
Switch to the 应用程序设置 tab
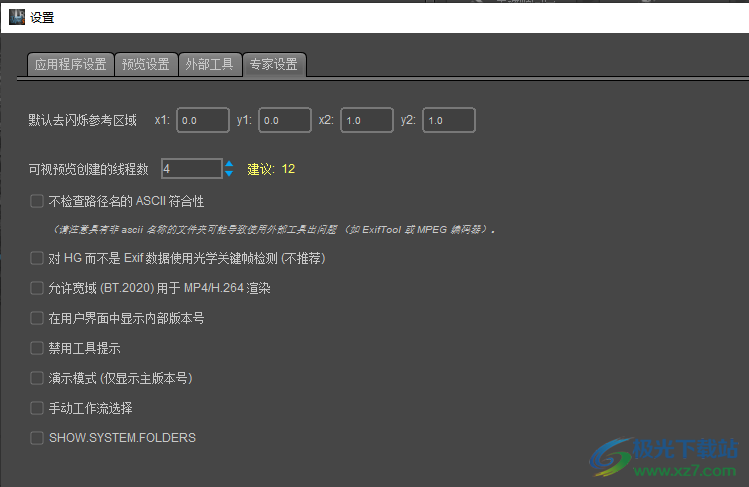[70, 64]
